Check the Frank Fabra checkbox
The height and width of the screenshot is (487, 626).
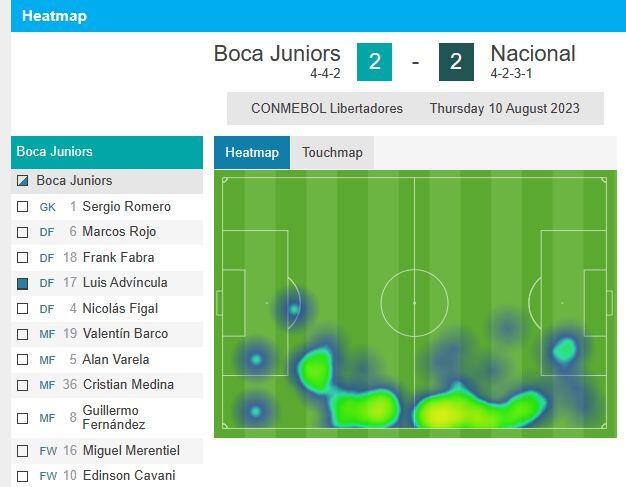(23, 258)
